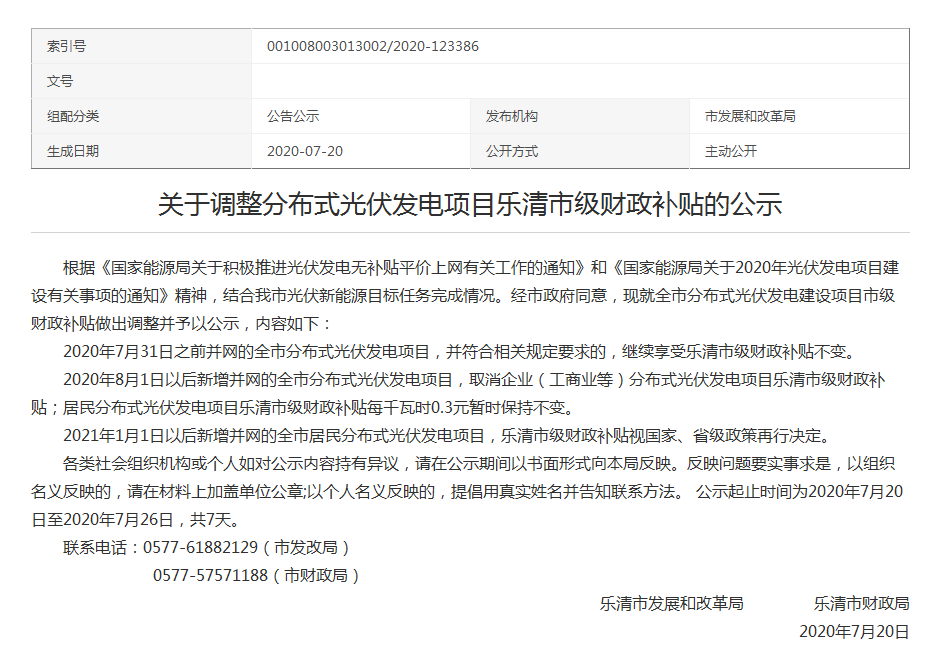Click the 乐清市财政局 signature
The image size is (940, 657).
click(x=861, y=604)
